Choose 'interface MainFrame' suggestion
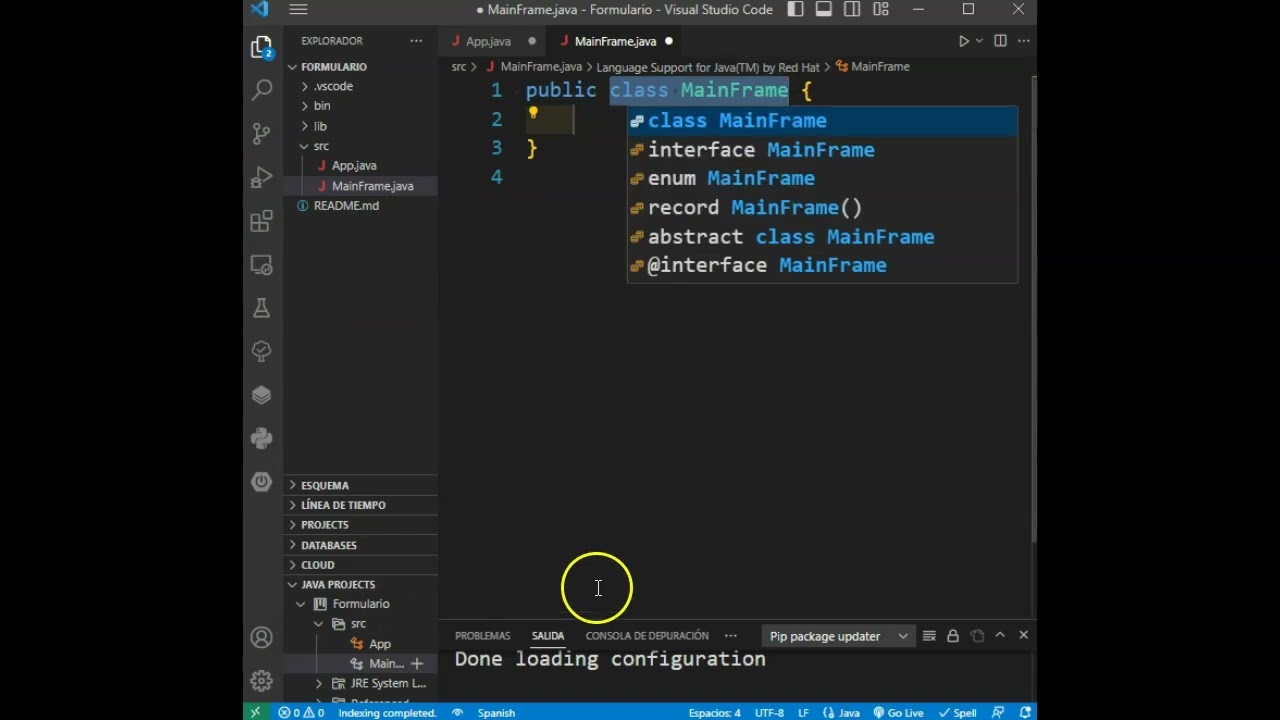 (822, 150)
